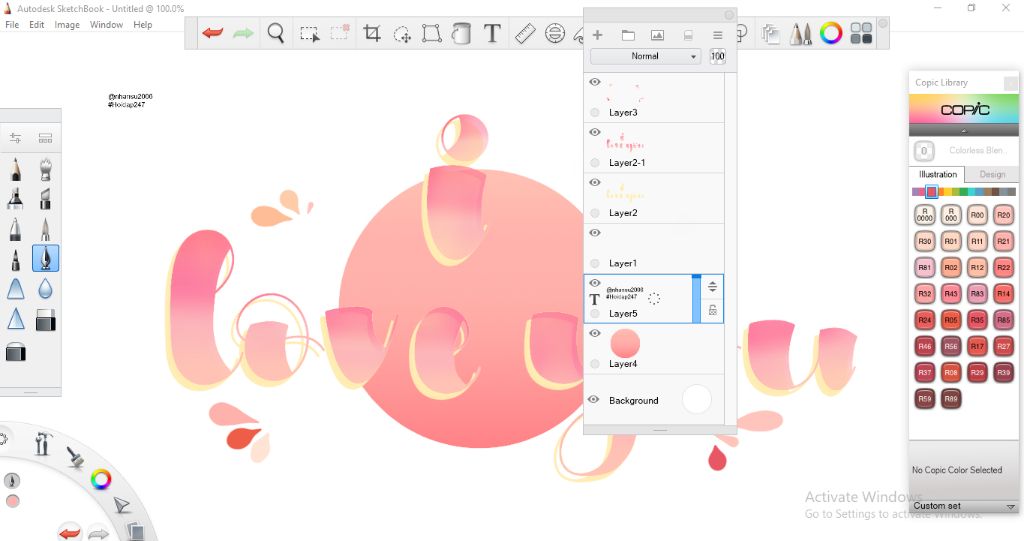Open the Copic library stacked pages icon
This screenshot has height=541, width=1024.
(771, 33)
